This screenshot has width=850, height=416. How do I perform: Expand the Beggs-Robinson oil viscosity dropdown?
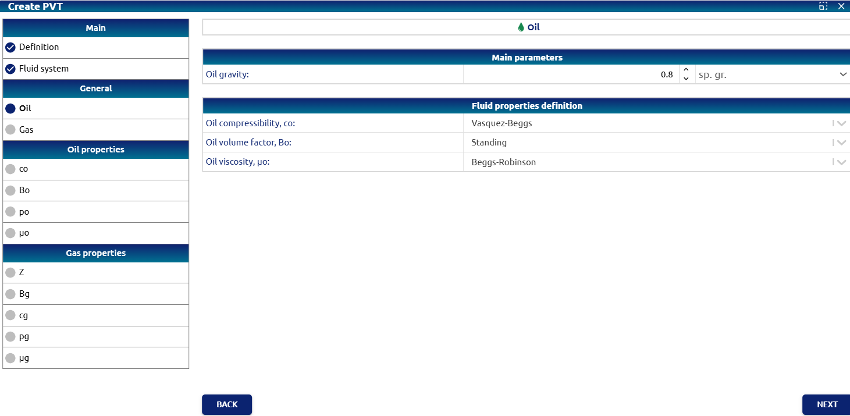pyautogui.click(x=840, y=162)
